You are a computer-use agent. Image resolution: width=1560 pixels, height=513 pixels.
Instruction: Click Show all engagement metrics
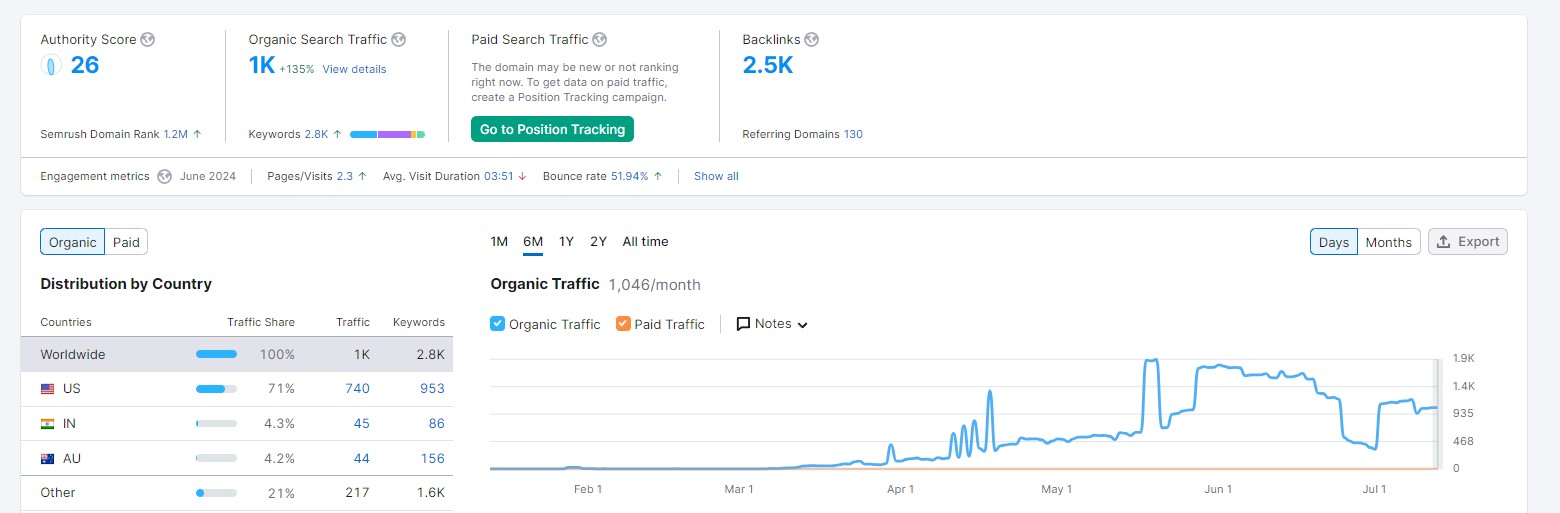coord(716,176)
